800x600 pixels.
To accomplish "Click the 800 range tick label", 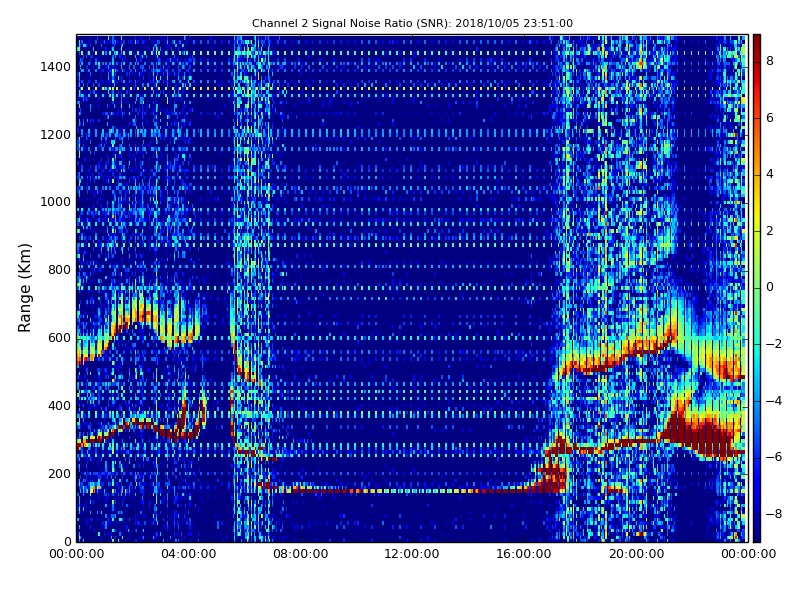I will [59, 270].
